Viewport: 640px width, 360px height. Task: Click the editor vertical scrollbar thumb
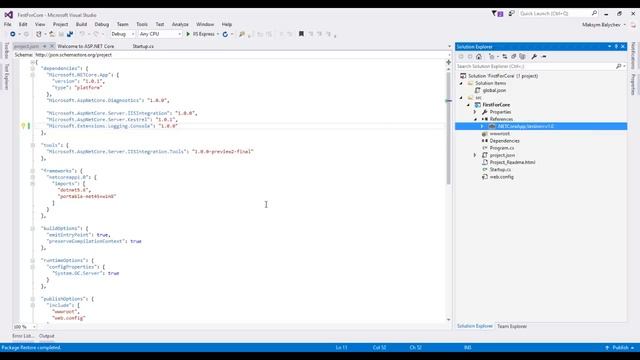[x=449, y=127]
